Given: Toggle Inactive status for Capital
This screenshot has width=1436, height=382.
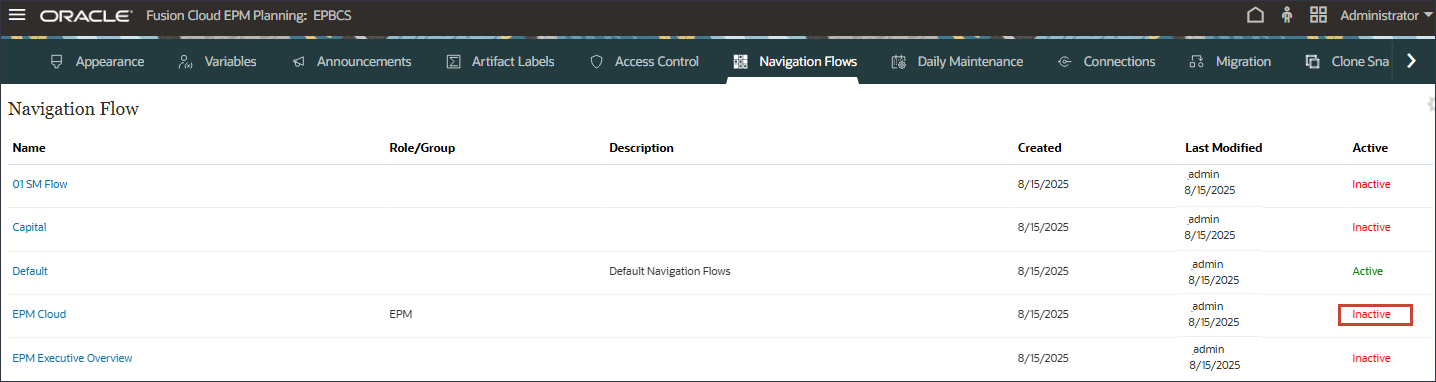Looking at the screenshot, I should click(1371, 227).
